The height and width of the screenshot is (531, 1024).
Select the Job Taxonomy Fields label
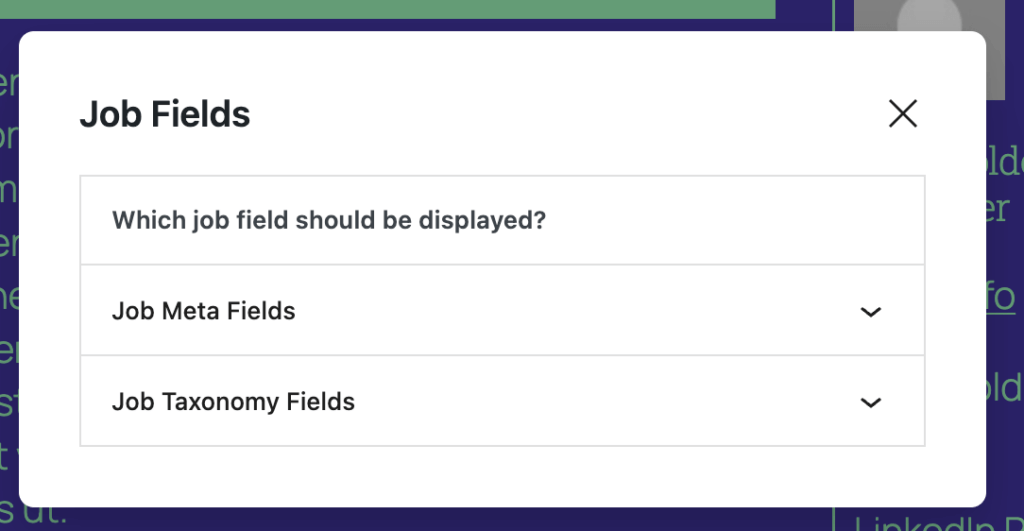[x=233, y=402]
